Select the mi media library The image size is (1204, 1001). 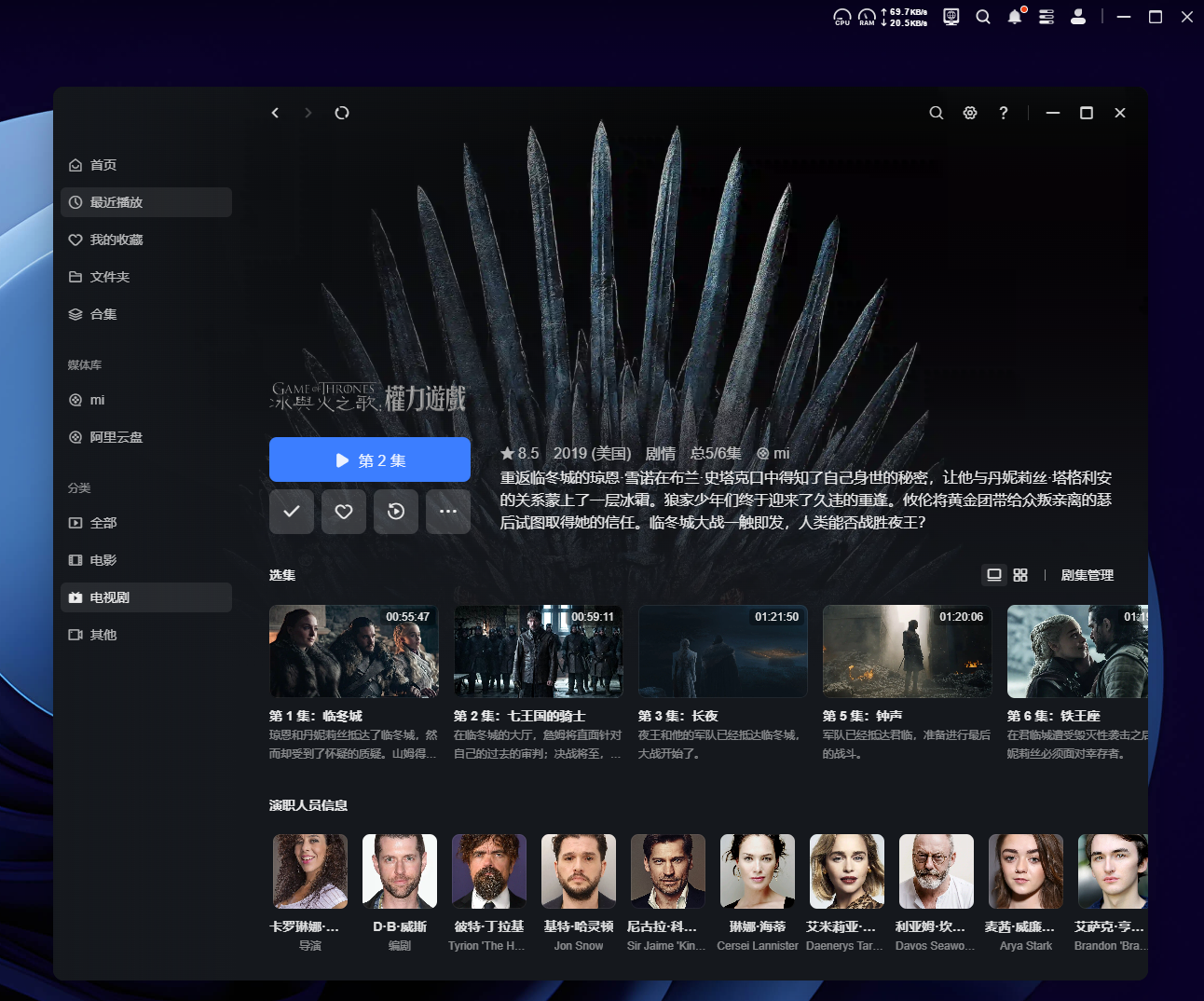(146, 400)
